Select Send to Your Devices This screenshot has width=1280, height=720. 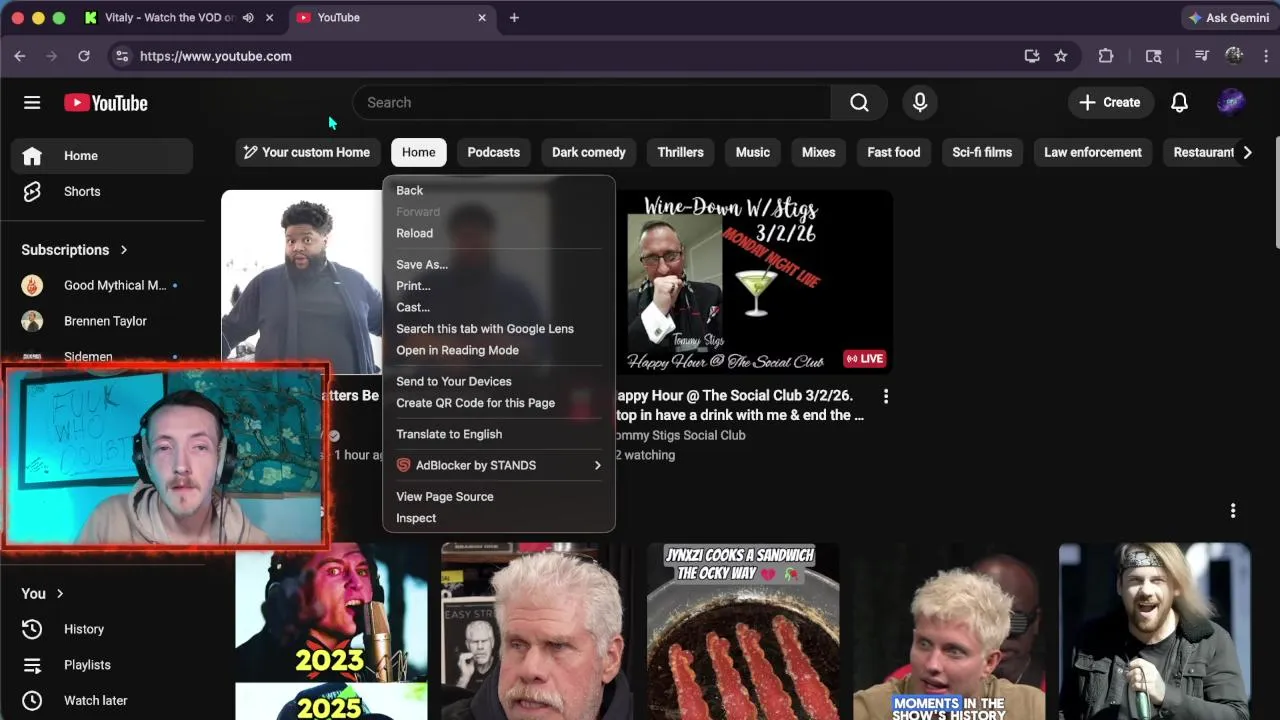[x=499, y=381]
